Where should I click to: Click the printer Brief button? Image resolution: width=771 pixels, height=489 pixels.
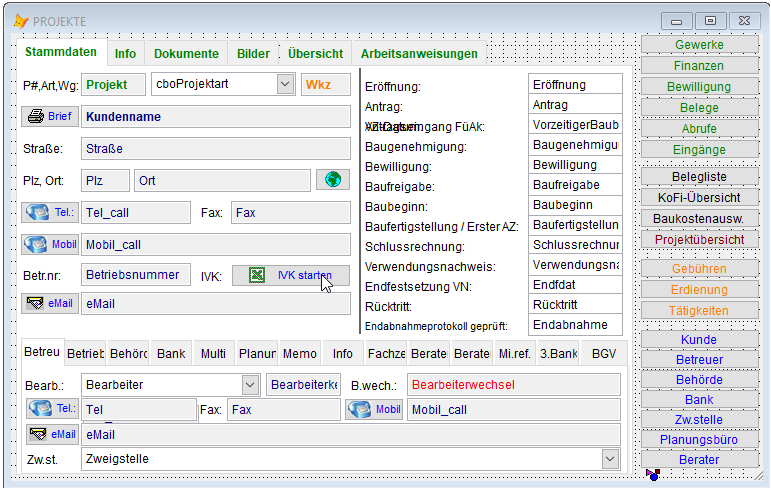[x=50, y=117]
